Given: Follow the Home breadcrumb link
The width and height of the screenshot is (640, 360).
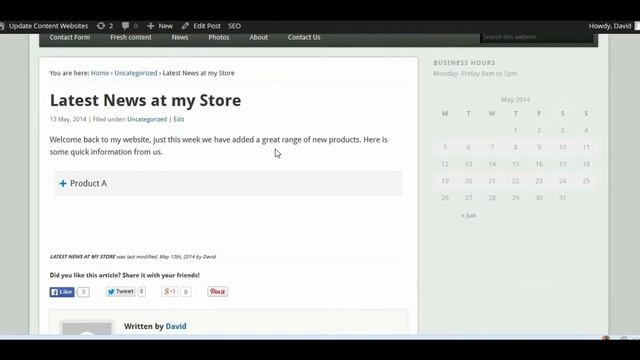Looking at the screenshot, I should pyautogui.click(x=100, y=73).
